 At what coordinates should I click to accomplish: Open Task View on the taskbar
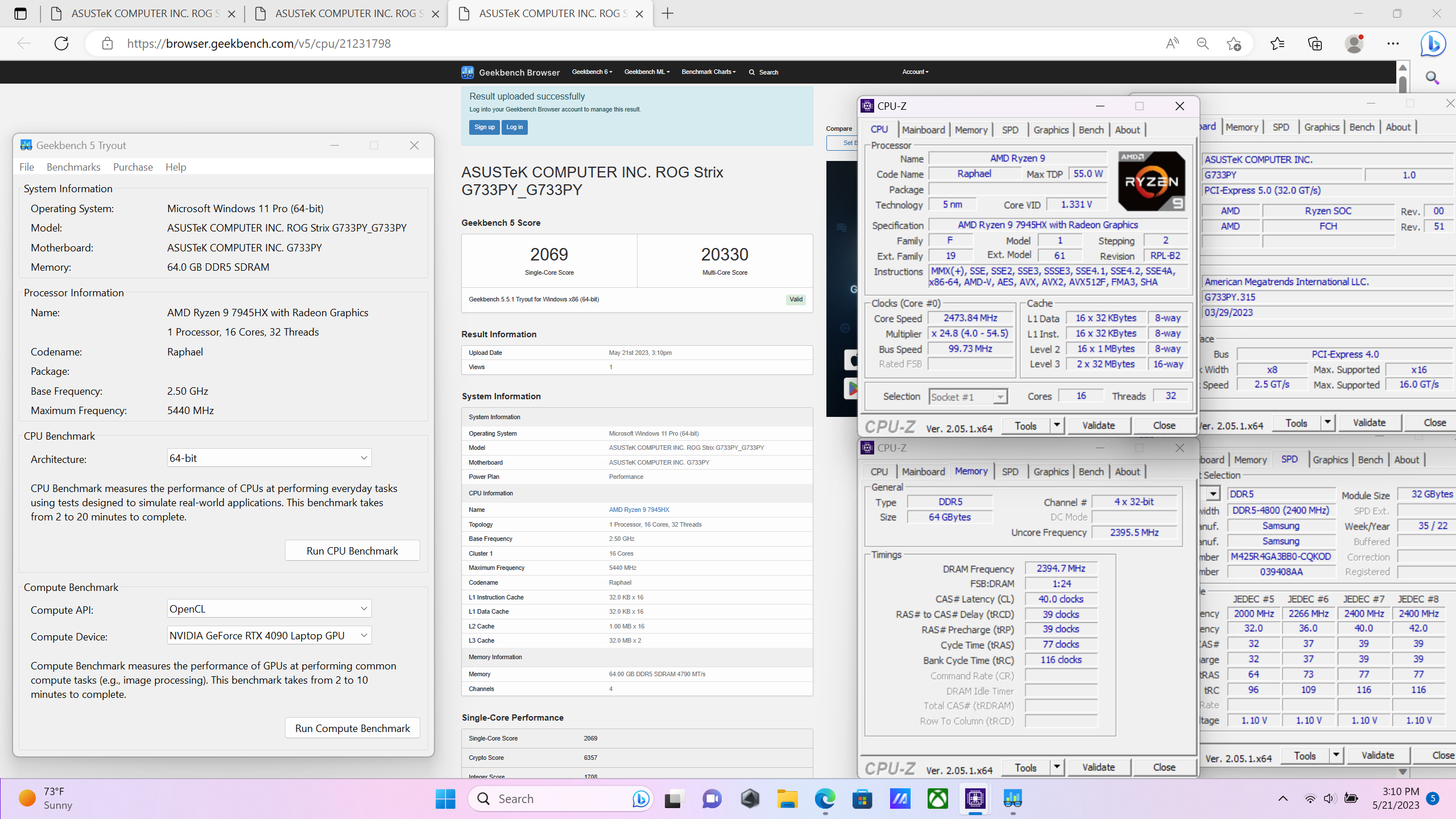673,799
